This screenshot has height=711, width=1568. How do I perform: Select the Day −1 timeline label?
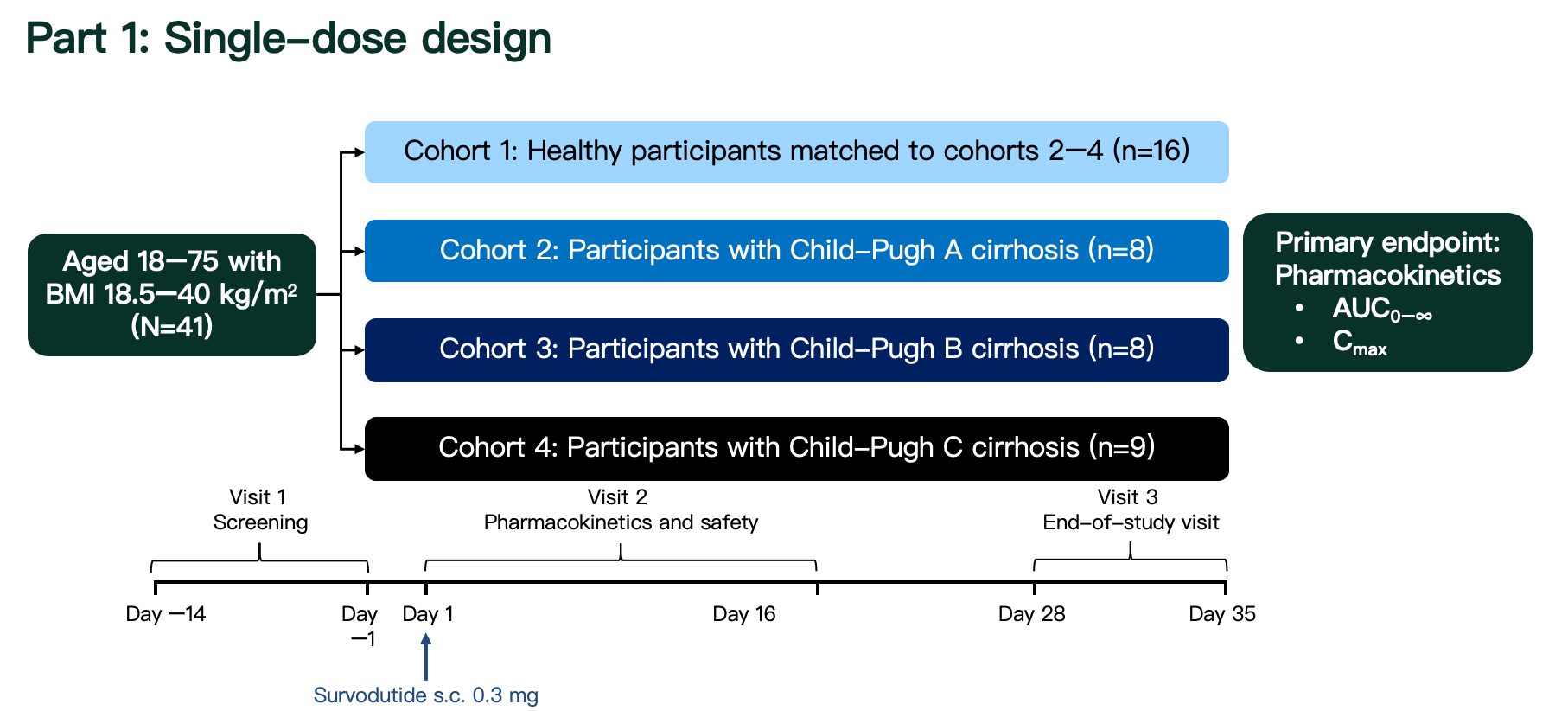[x=360, y=625]
